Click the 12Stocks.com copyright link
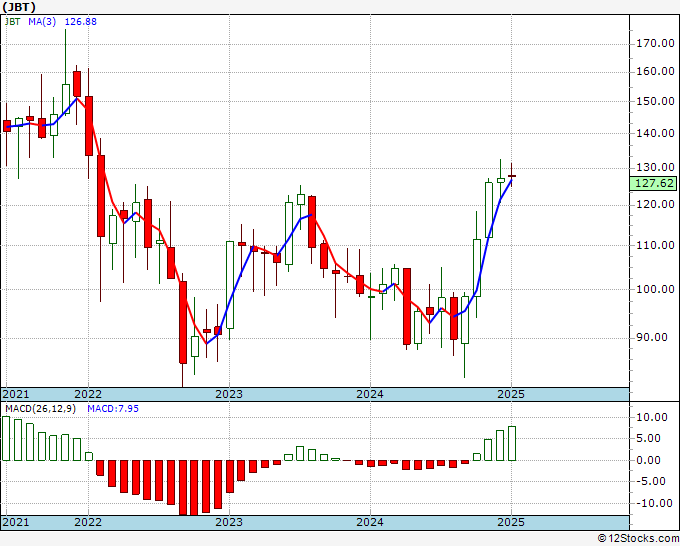This screenshot has width=680, height=546. [x=638, y=539]
